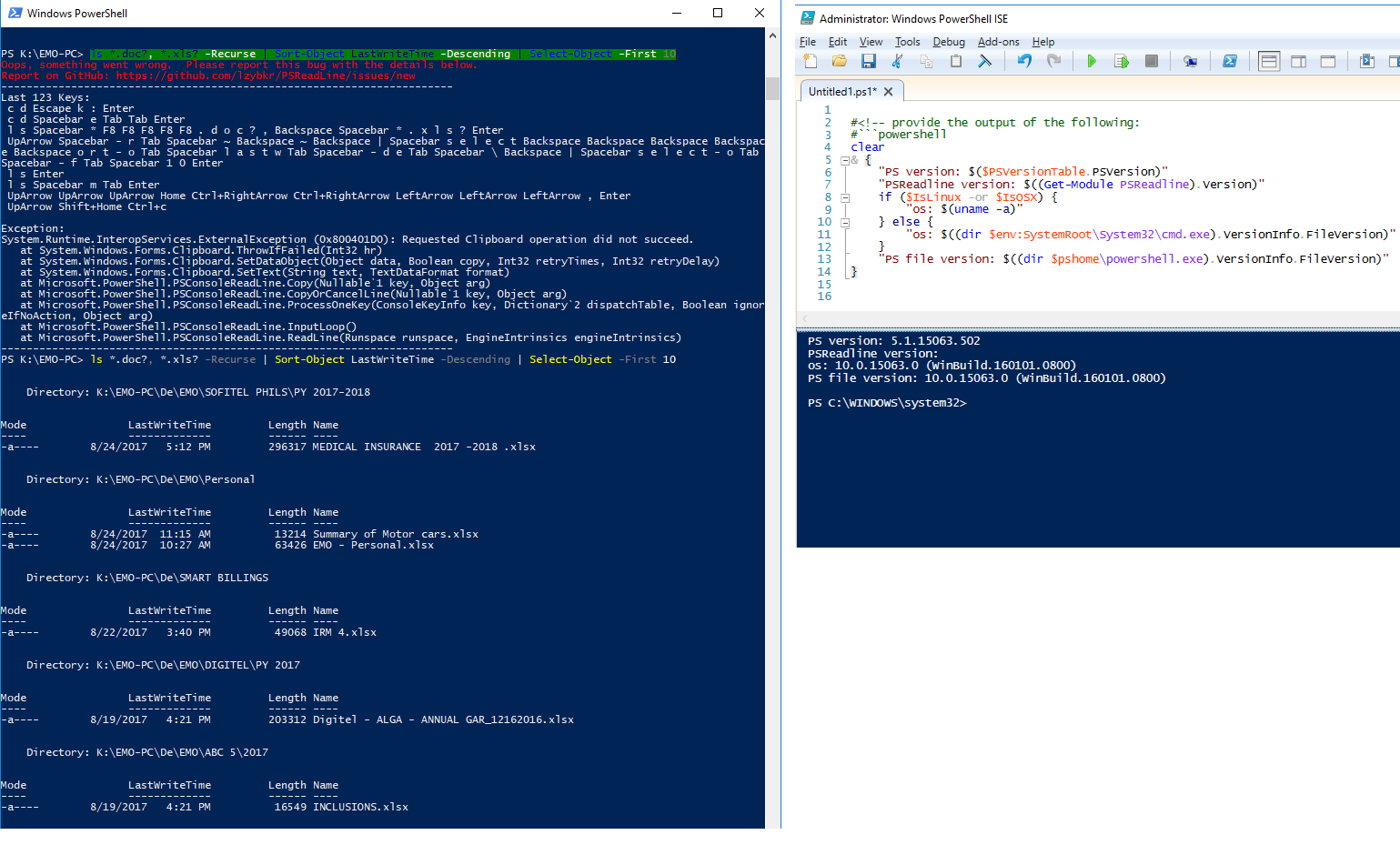1400x845 pixels.
Task: Click the Run Selection icon
Action: pos(1123,61)
